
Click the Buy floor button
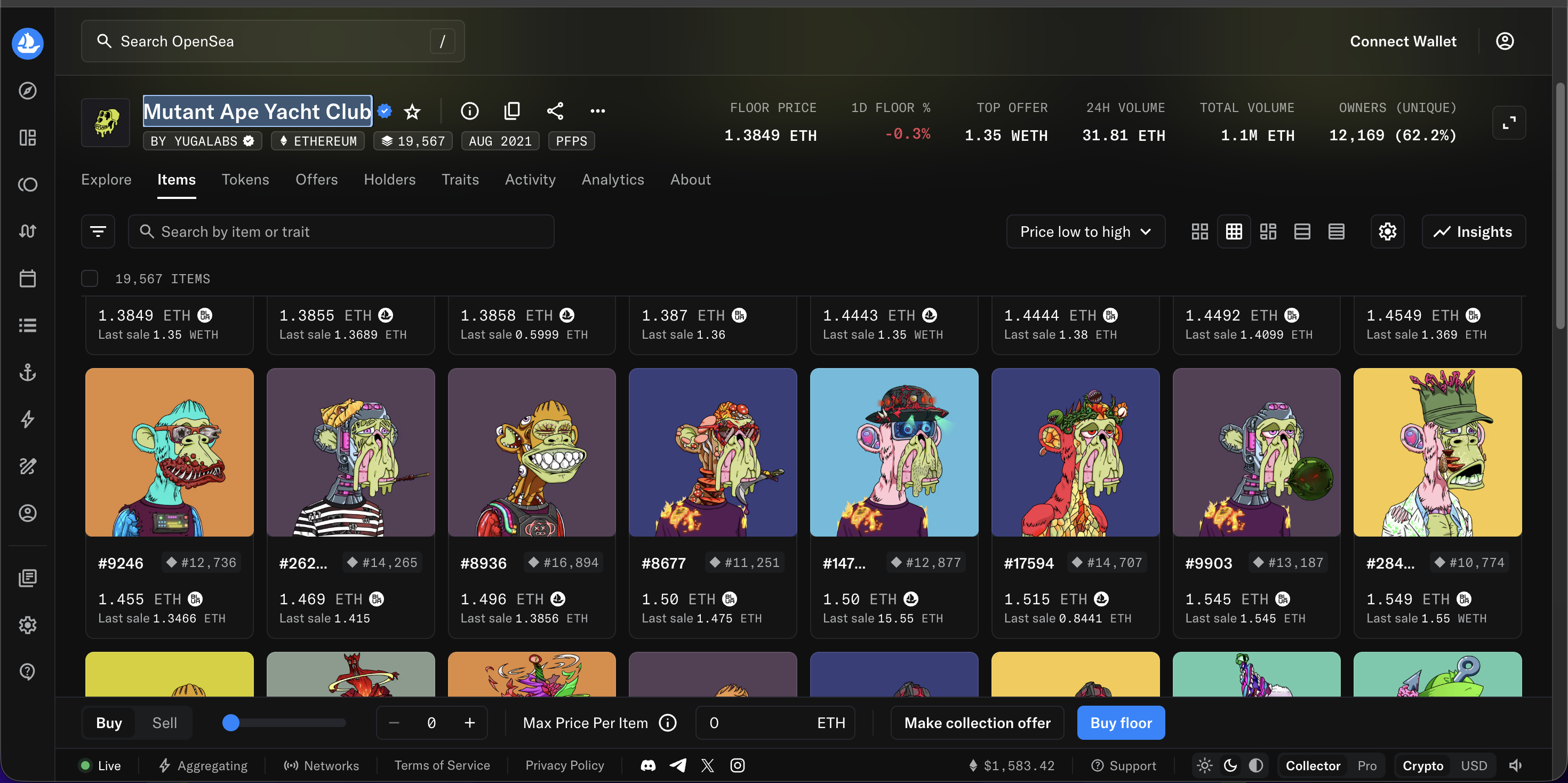coord(1121,723)
